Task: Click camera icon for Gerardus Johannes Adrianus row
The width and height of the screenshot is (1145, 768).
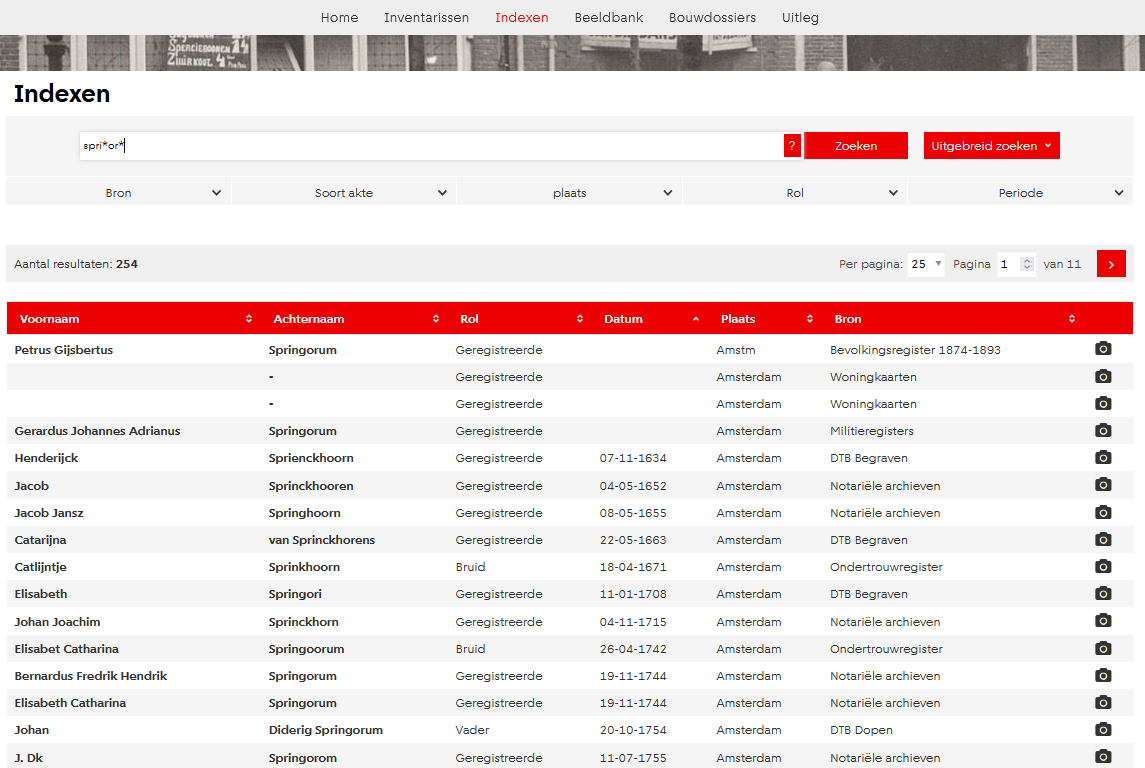Action: (1103, 430)
